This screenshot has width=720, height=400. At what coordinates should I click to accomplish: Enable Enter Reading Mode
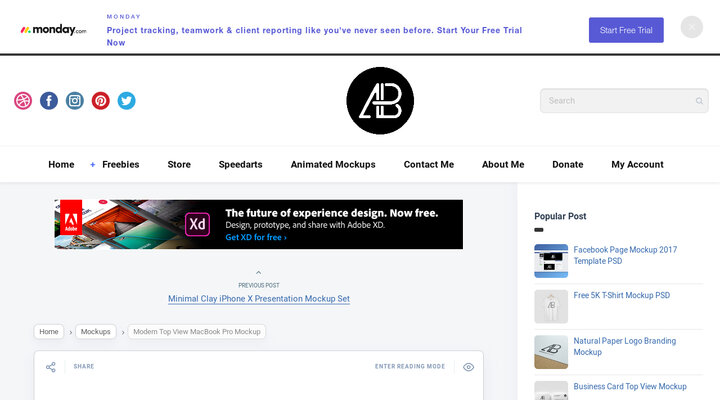(410, 367)
